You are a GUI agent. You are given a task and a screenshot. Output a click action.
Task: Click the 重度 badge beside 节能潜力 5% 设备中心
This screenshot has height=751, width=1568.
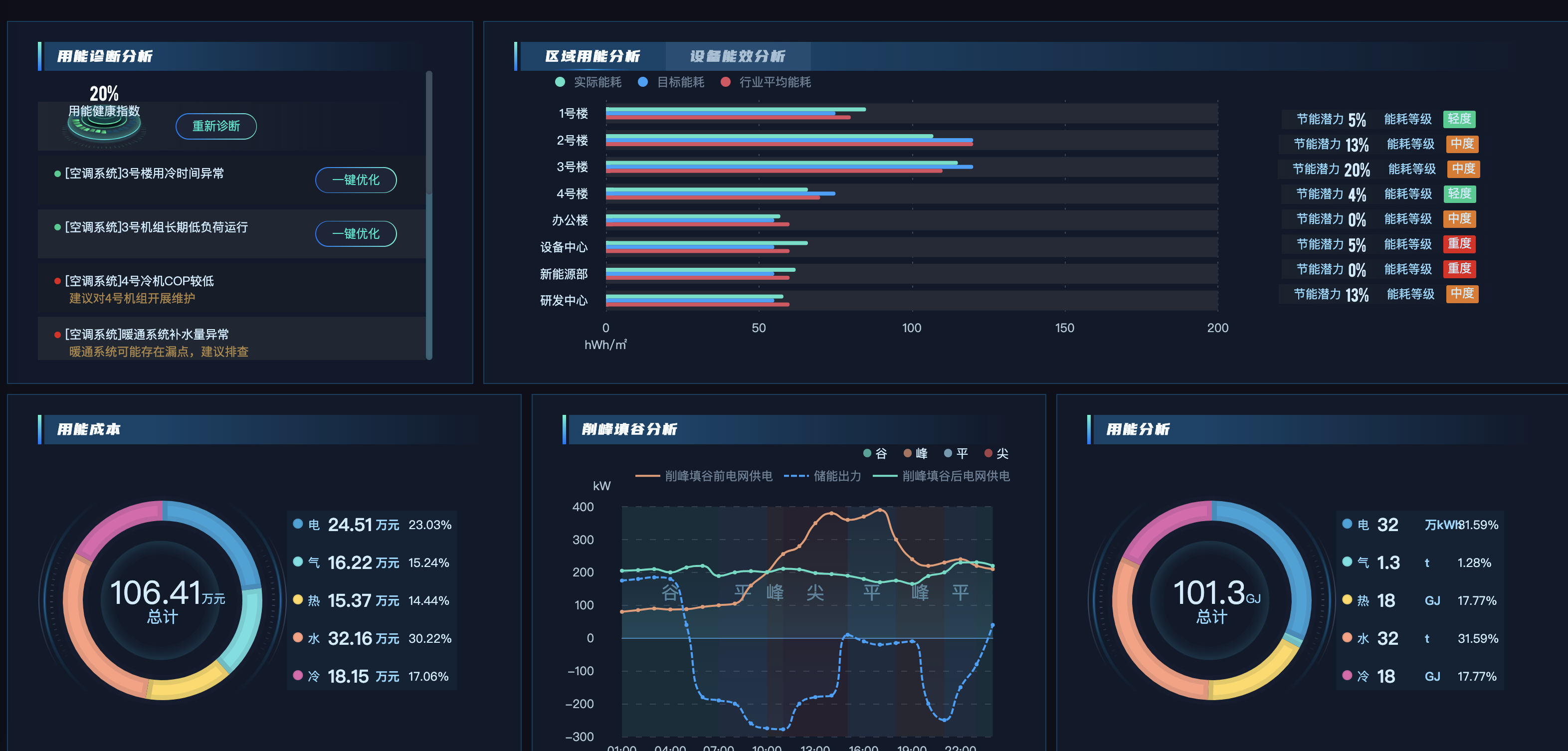tap(1459, 243)
